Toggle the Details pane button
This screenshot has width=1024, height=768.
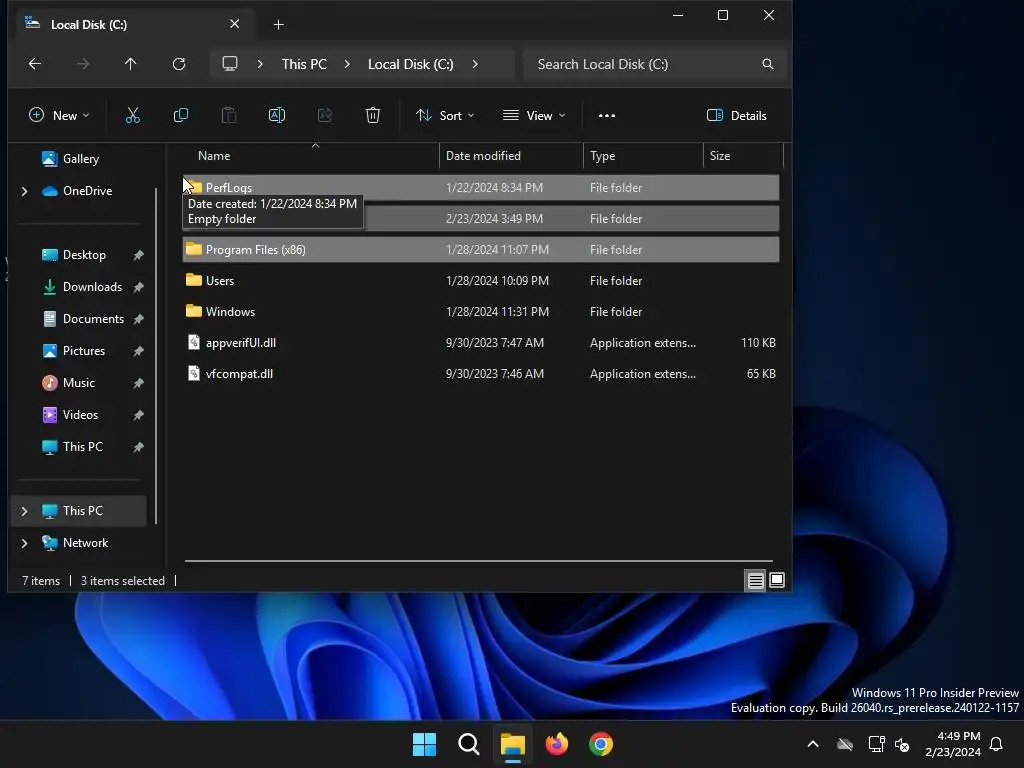tap(737, 116)
